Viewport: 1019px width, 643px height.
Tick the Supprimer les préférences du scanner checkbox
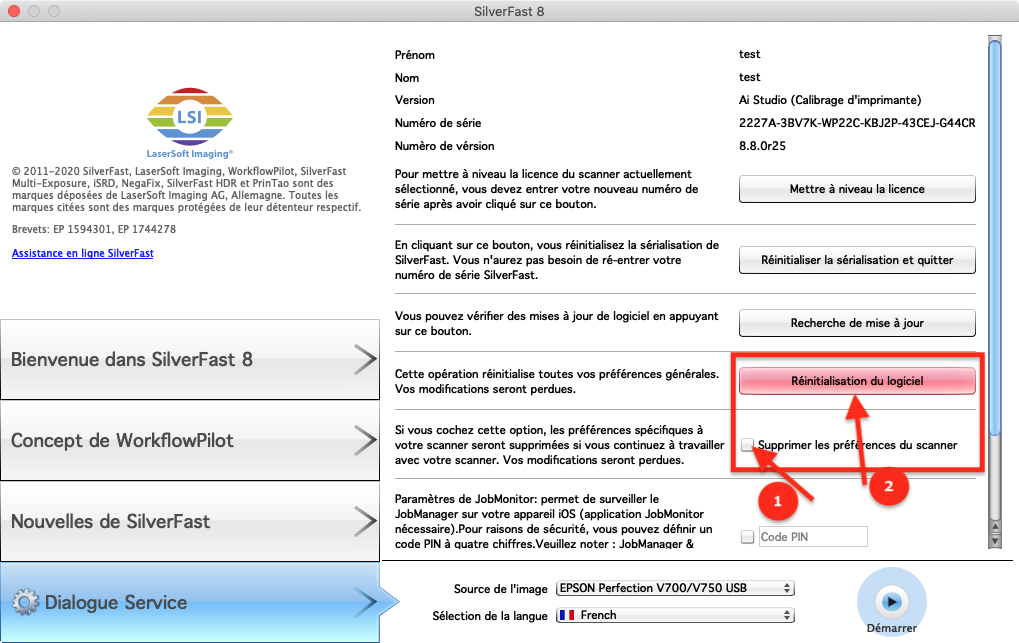tap(747, 445)
